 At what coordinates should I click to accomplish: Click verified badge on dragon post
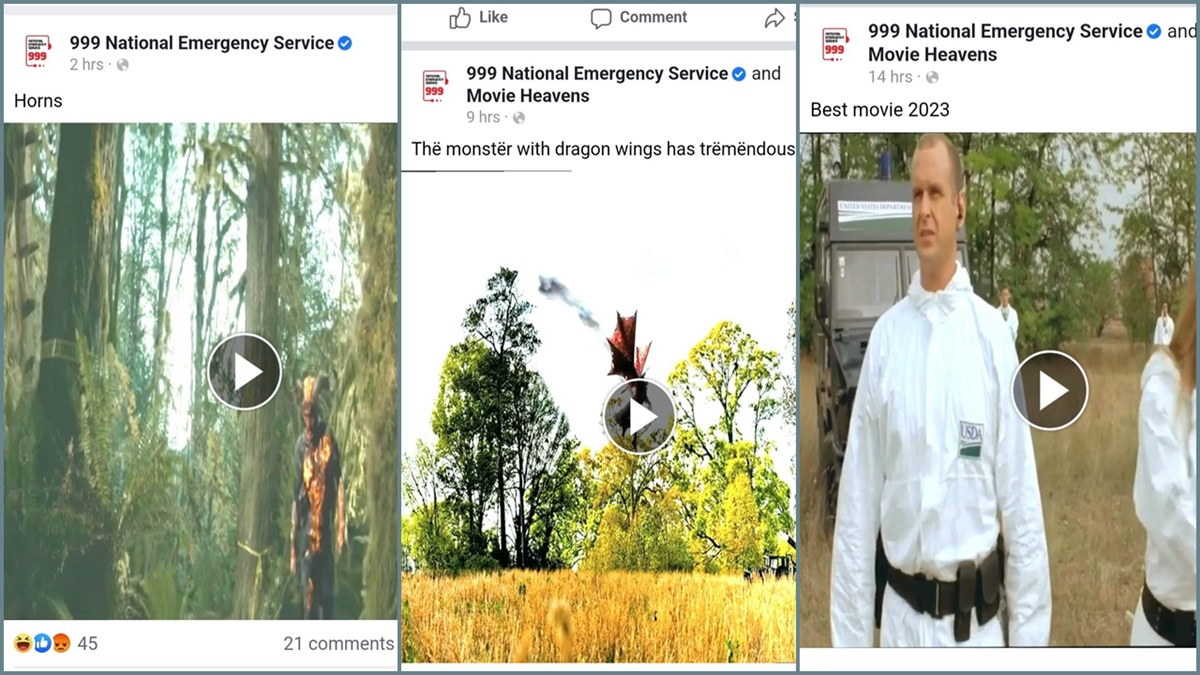(x=739, y=74)
